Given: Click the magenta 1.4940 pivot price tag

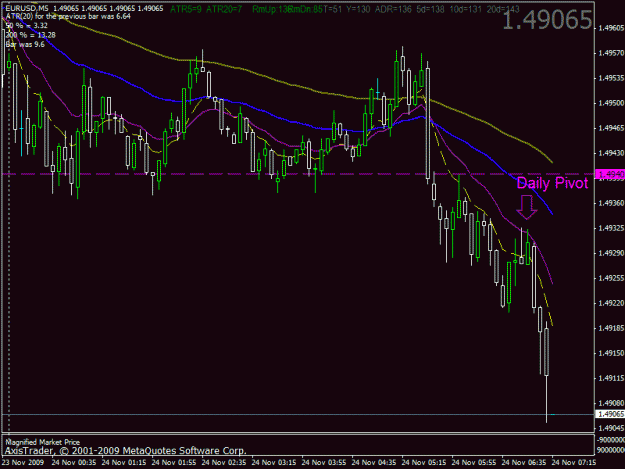Looking at the screenshot, I should [x=609, y=174].
